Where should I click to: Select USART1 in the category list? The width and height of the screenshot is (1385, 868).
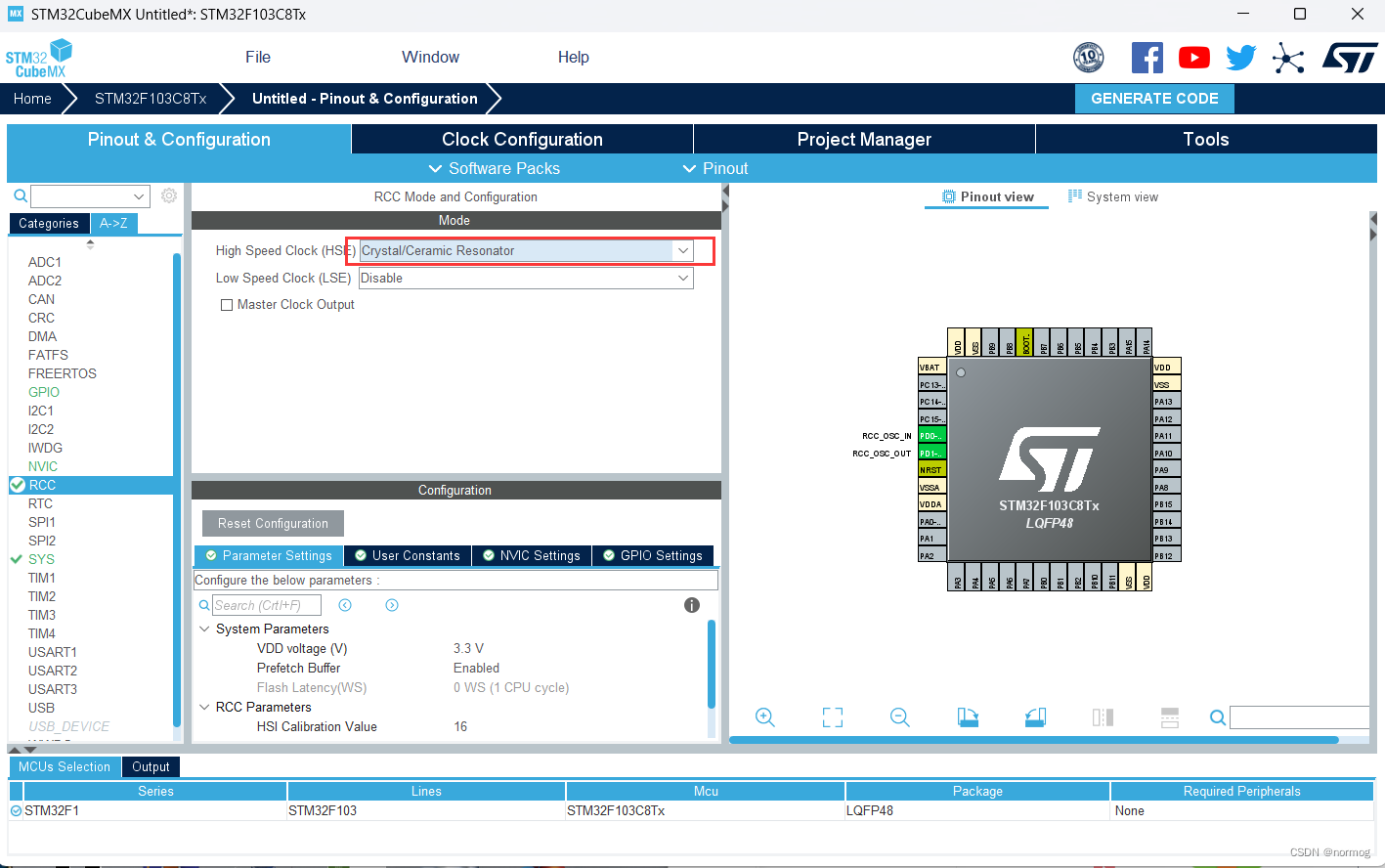tap(52, 652)
